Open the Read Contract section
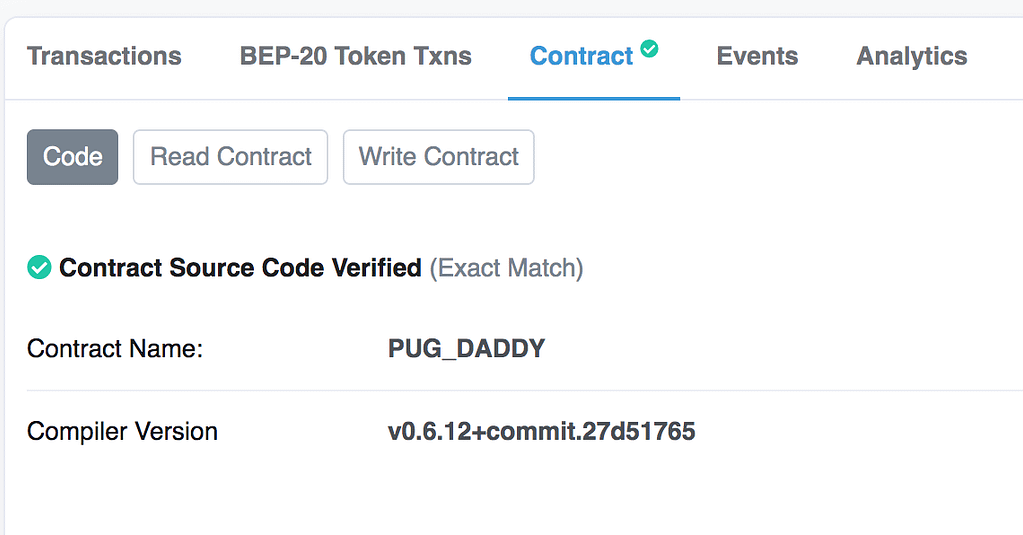 tap(230, 157)
